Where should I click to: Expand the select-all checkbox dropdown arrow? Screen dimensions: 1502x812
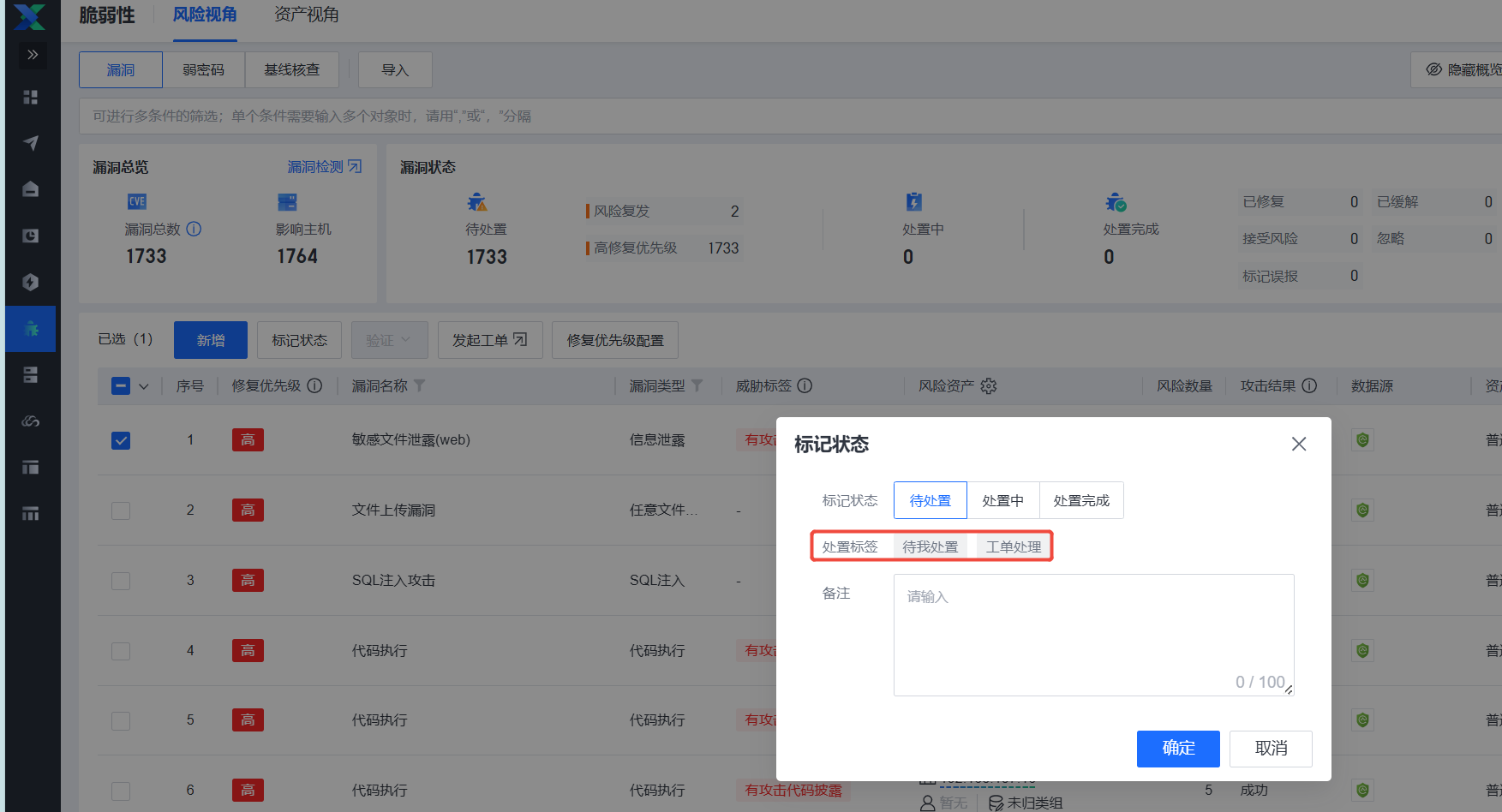(144, 386)
